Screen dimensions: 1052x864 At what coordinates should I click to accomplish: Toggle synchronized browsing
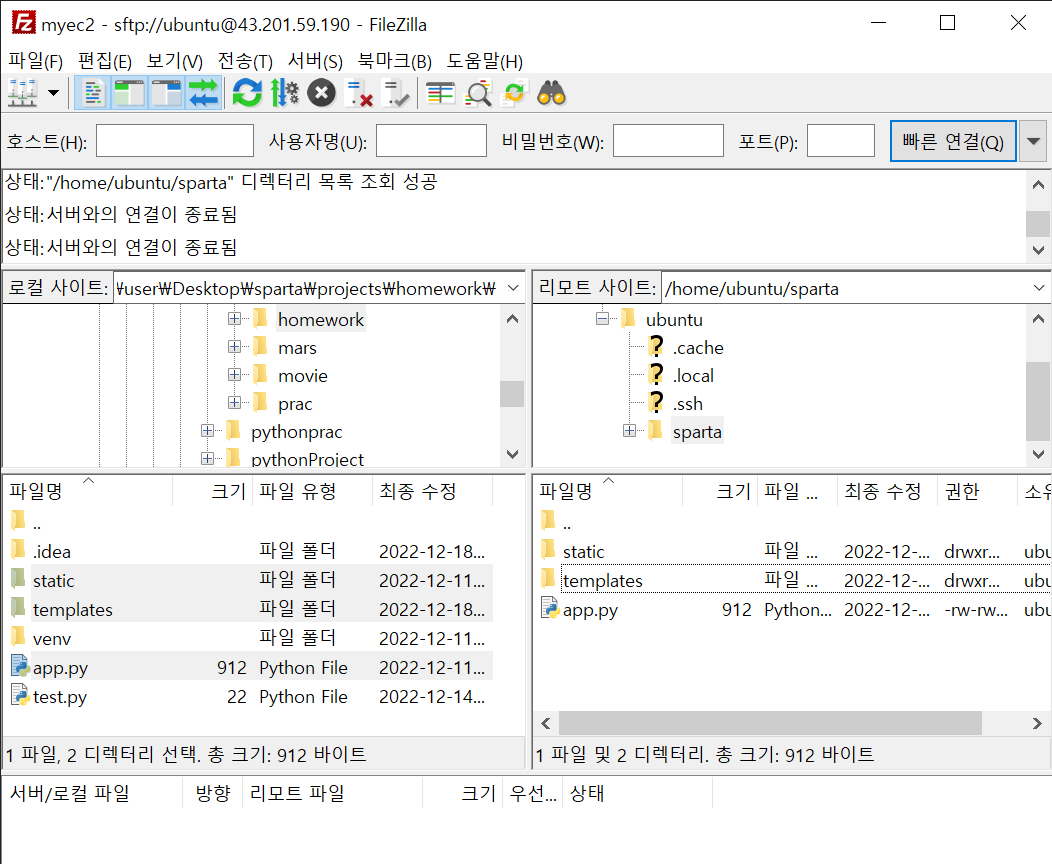(515, 93)
